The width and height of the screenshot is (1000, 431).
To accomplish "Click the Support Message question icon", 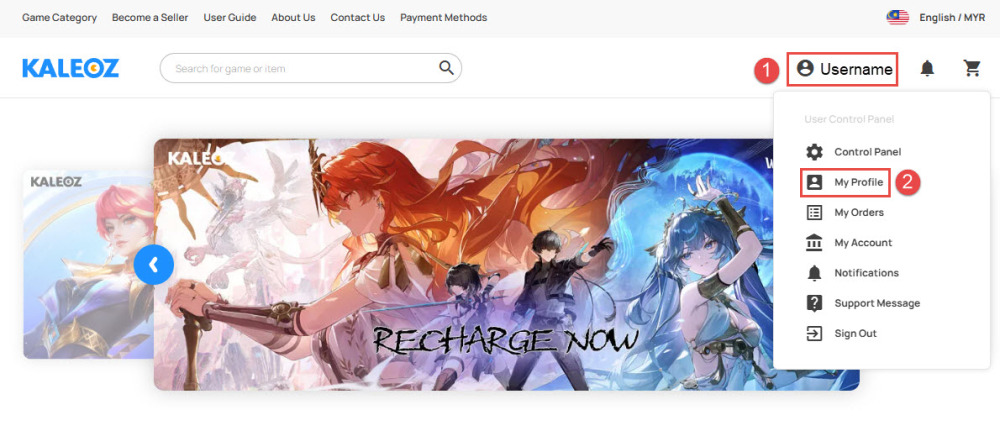I will tap(814, 303).
